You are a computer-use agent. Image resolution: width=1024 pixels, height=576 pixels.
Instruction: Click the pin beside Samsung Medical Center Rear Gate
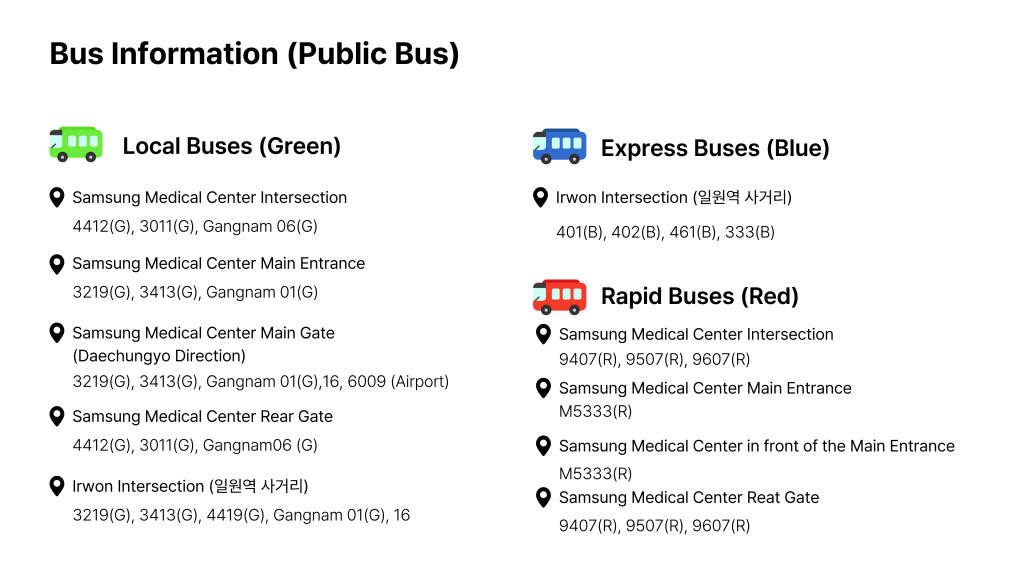pyautogui.click(x=57, y=416)
